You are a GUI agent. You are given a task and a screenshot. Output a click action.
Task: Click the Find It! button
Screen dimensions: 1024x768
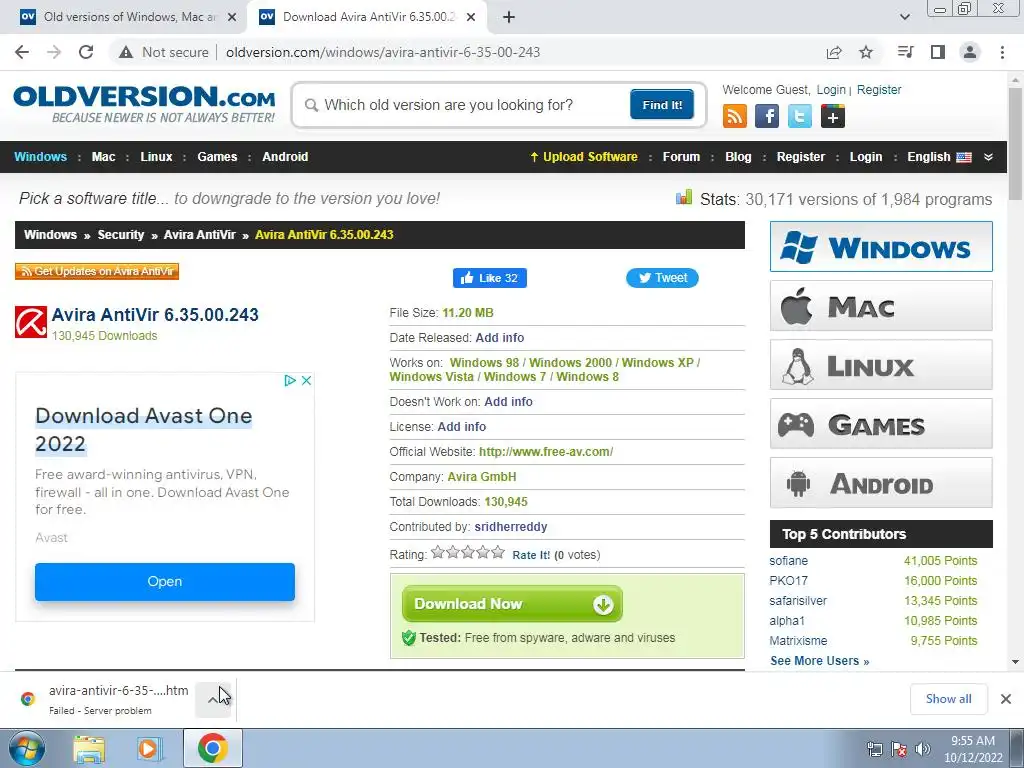[662, 104]
